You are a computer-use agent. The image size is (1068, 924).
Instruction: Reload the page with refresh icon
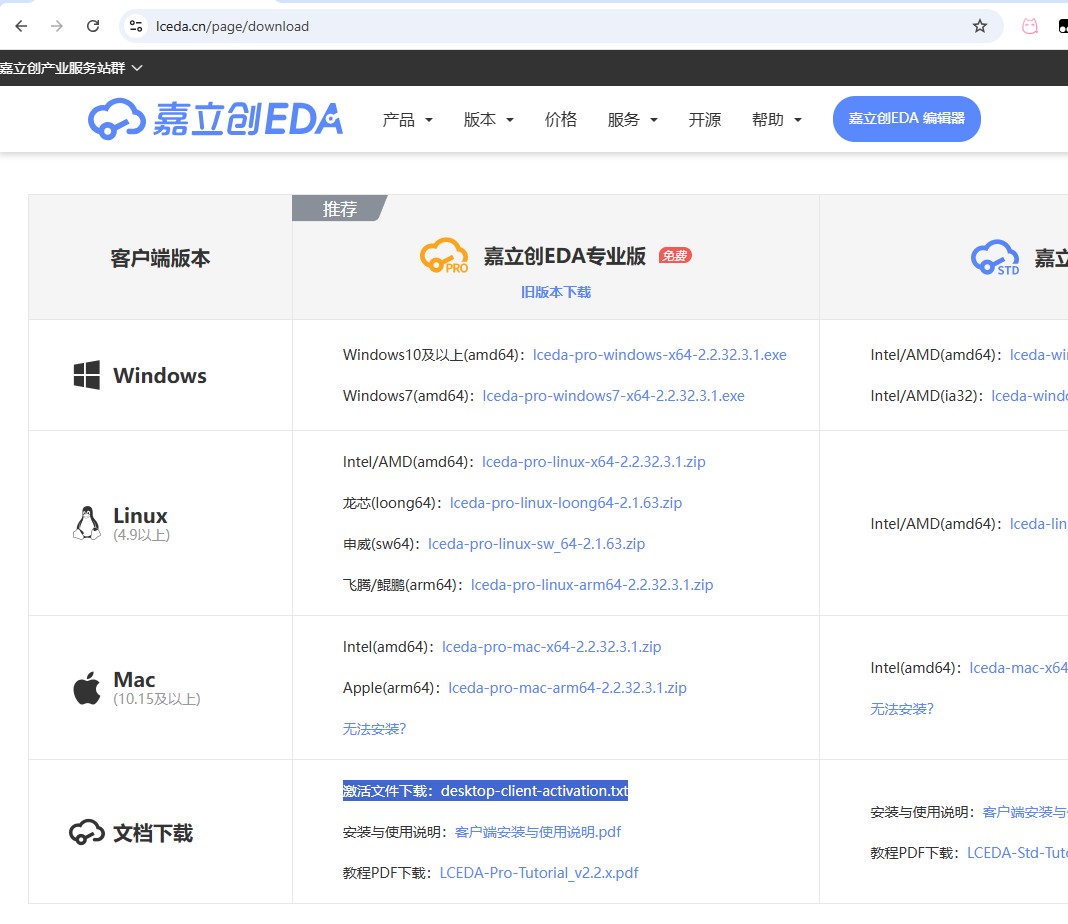93,26
